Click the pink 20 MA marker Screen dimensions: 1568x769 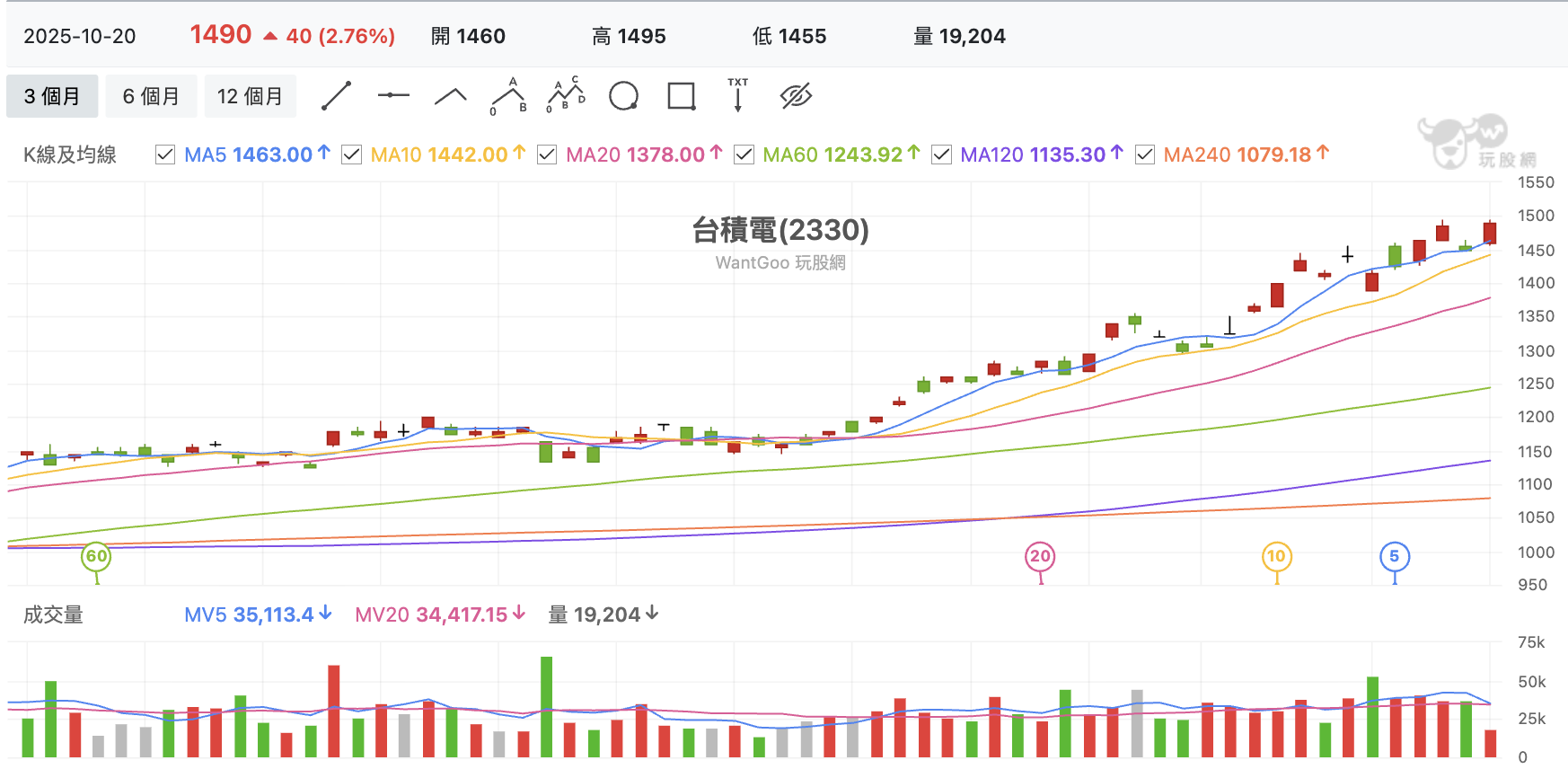pyautogui.click(x=1040, y=556)
